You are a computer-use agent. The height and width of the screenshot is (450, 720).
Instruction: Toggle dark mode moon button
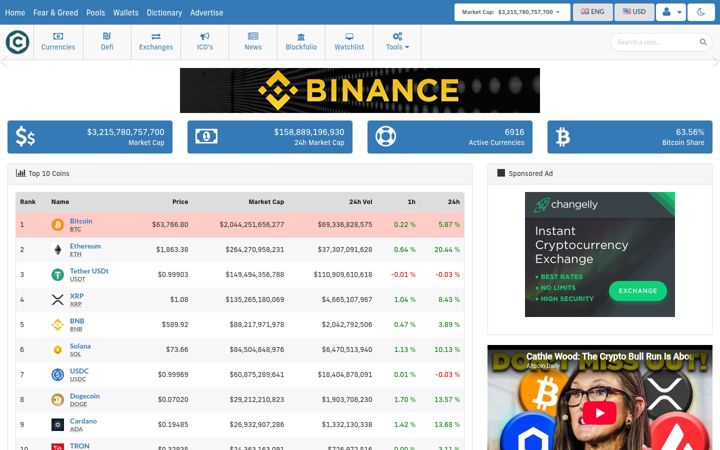(x=701, y=12)
